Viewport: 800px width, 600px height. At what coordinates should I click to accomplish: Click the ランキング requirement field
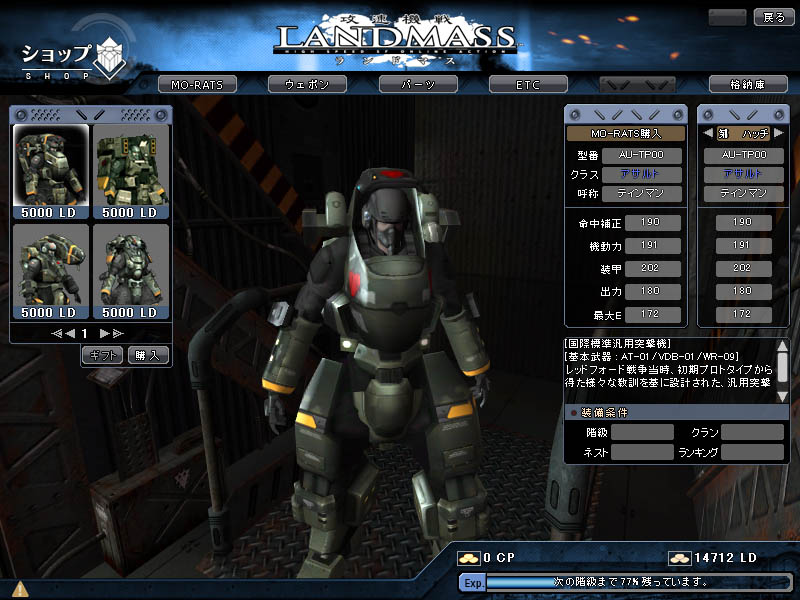[753, 452]
